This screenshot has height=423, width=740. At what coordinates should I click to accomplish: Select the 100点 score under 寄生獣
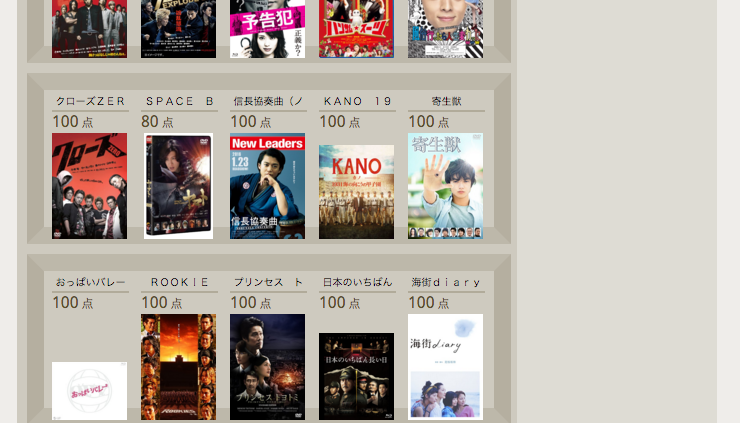pos(429,122)
